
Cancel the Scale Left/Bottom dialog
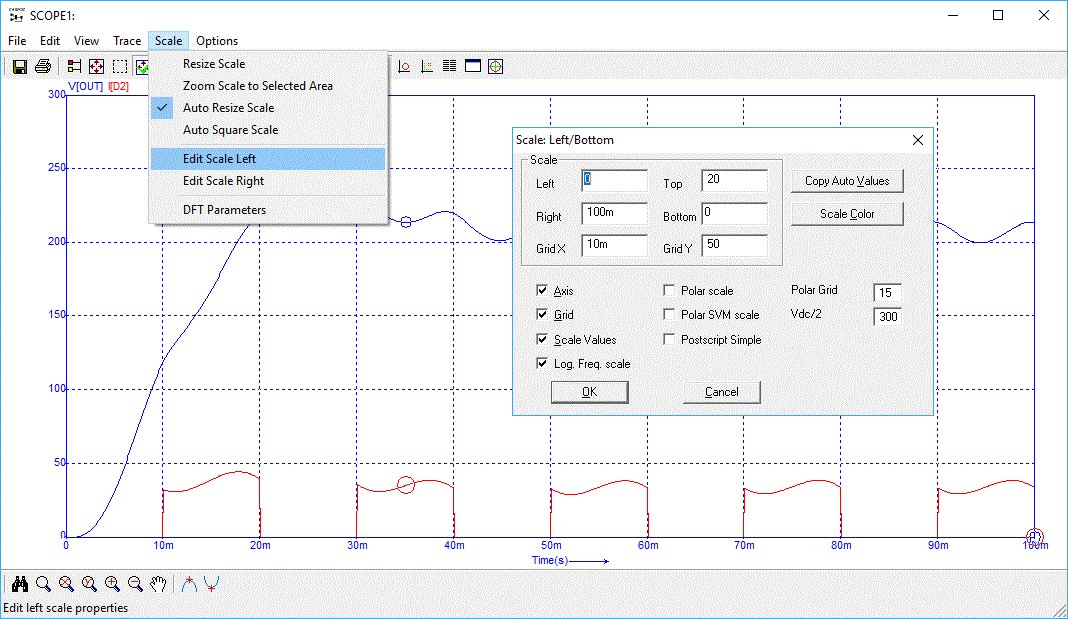722,392
